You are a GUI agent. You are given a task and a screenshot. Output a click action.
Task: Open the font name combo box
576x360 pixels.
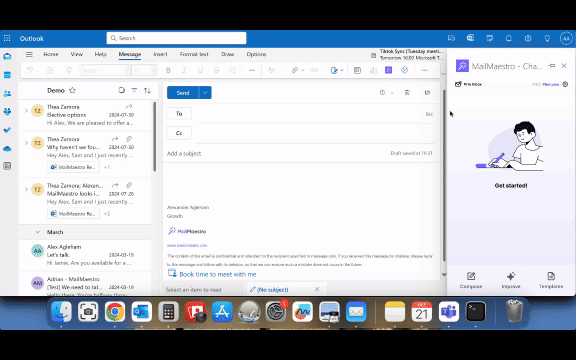[106, 70]
